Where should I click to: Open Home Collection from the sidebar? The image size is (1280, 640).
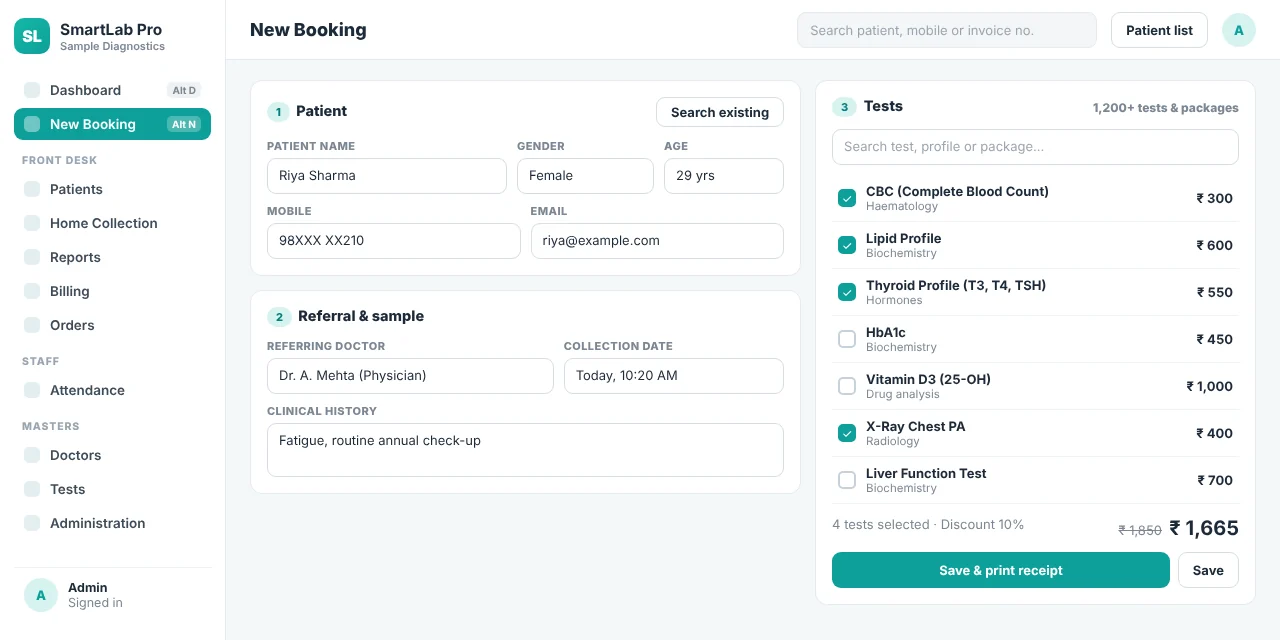pyautogui.click(x=112, y=223)
